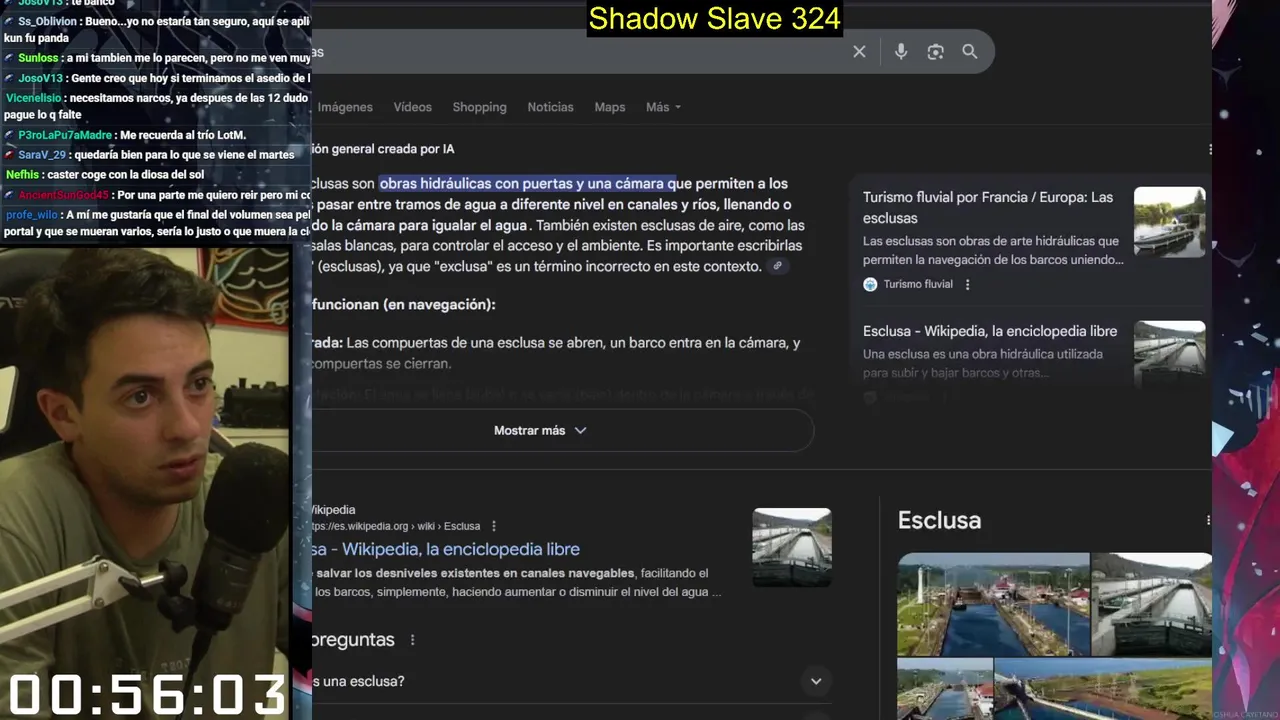1280x720 pixels.
Task: Open the Shopping tab
Action: tap(479, 107)
